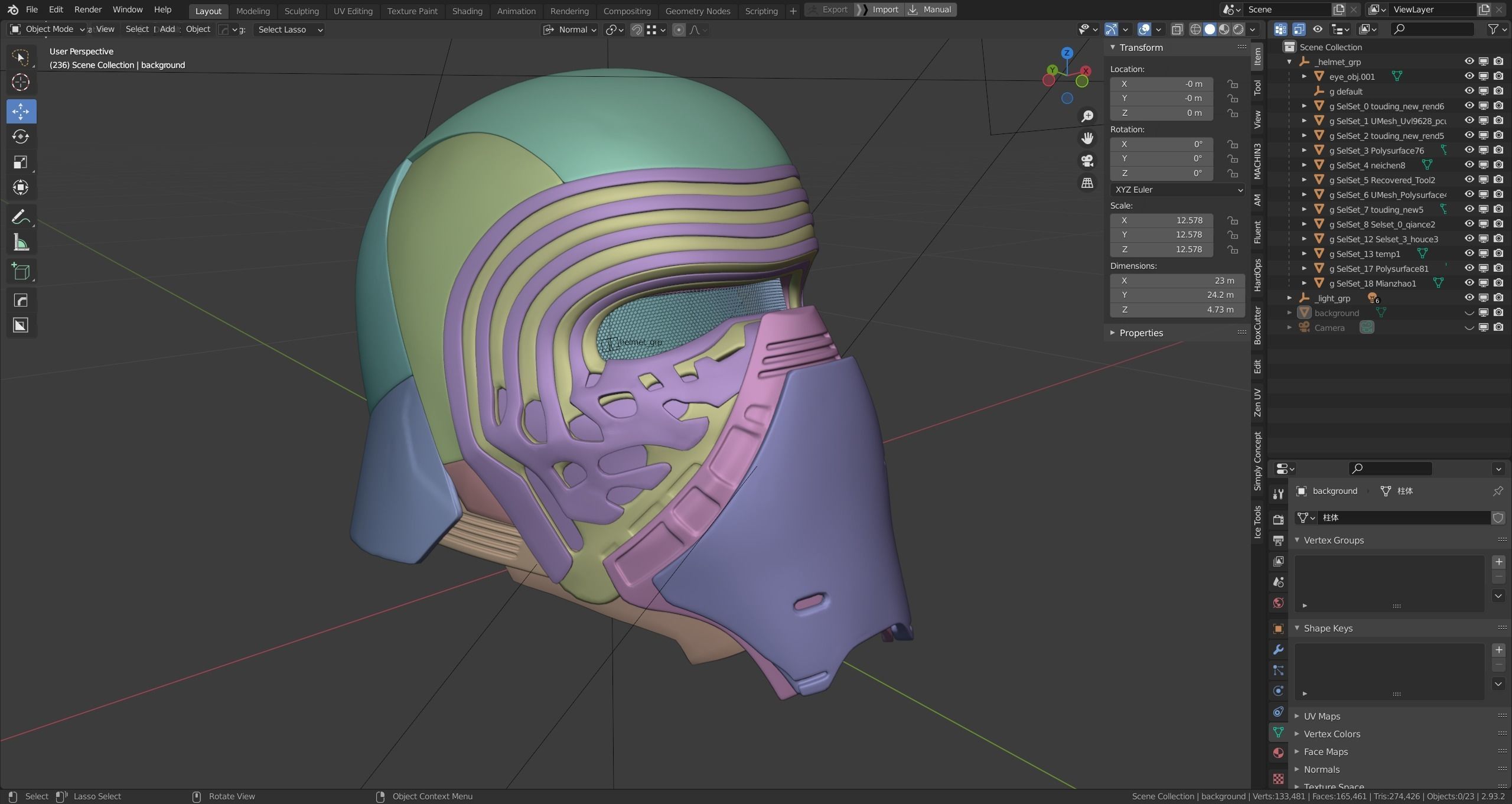Activate the Move tool
The height and width of the screenshot is (804, 1512).
pyautogui.click(x=21, y=111)
